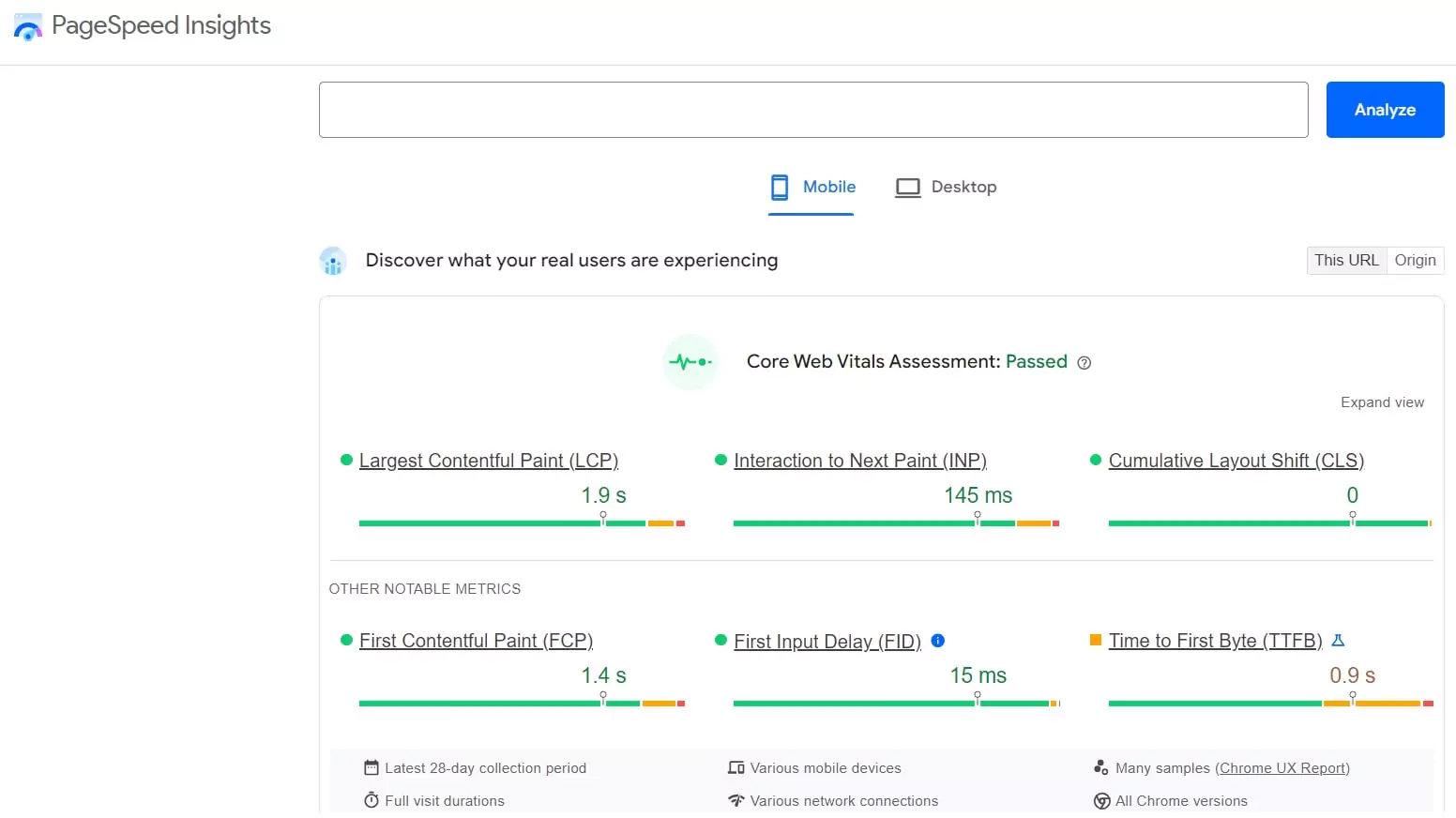
Task: Open the Largest Contentful Paint details
Action: click(489, 460)
